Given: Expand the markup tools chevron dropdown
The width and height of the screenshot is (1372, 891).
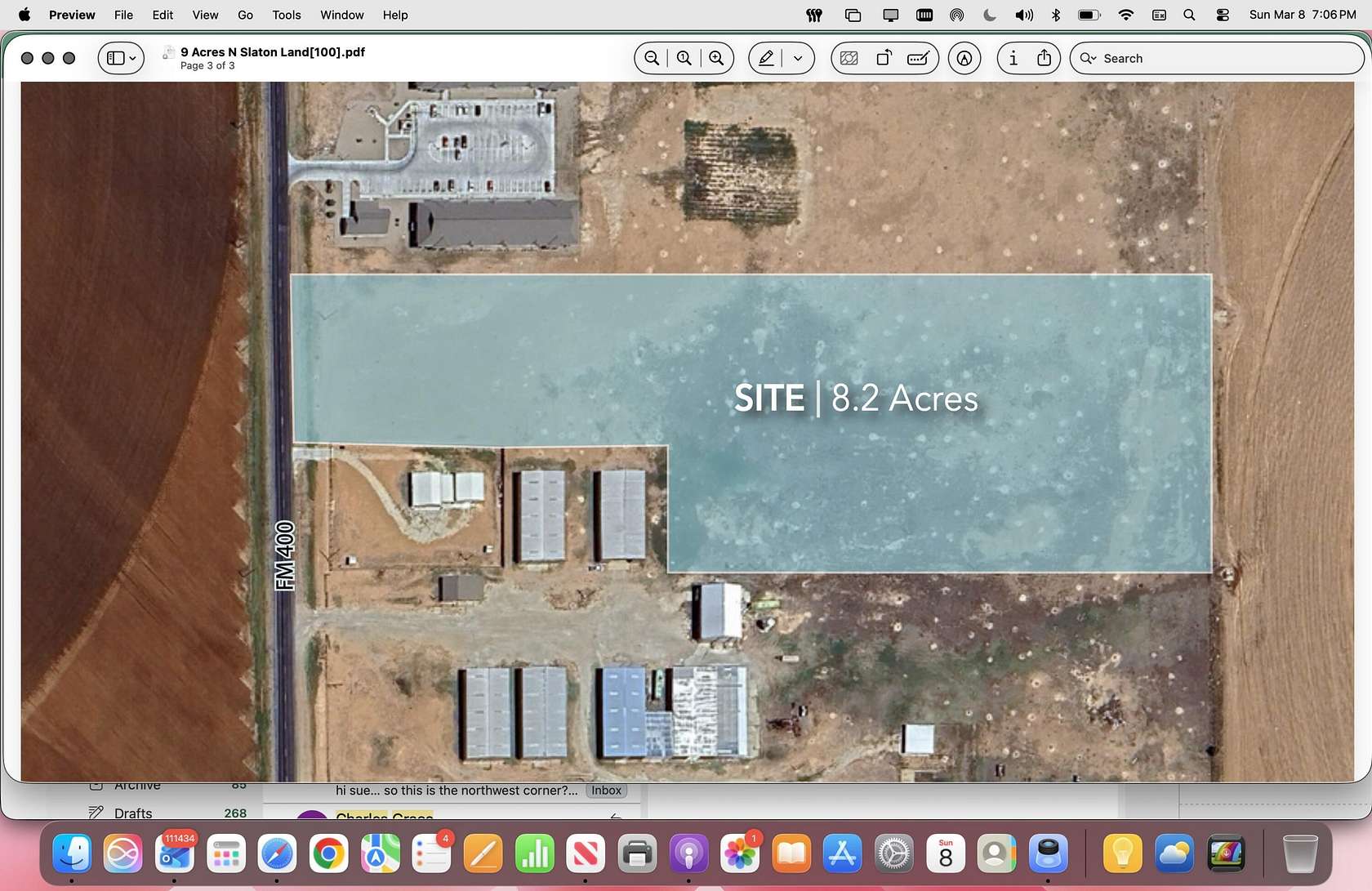Looking at the screenshot, I should point(798,58).
